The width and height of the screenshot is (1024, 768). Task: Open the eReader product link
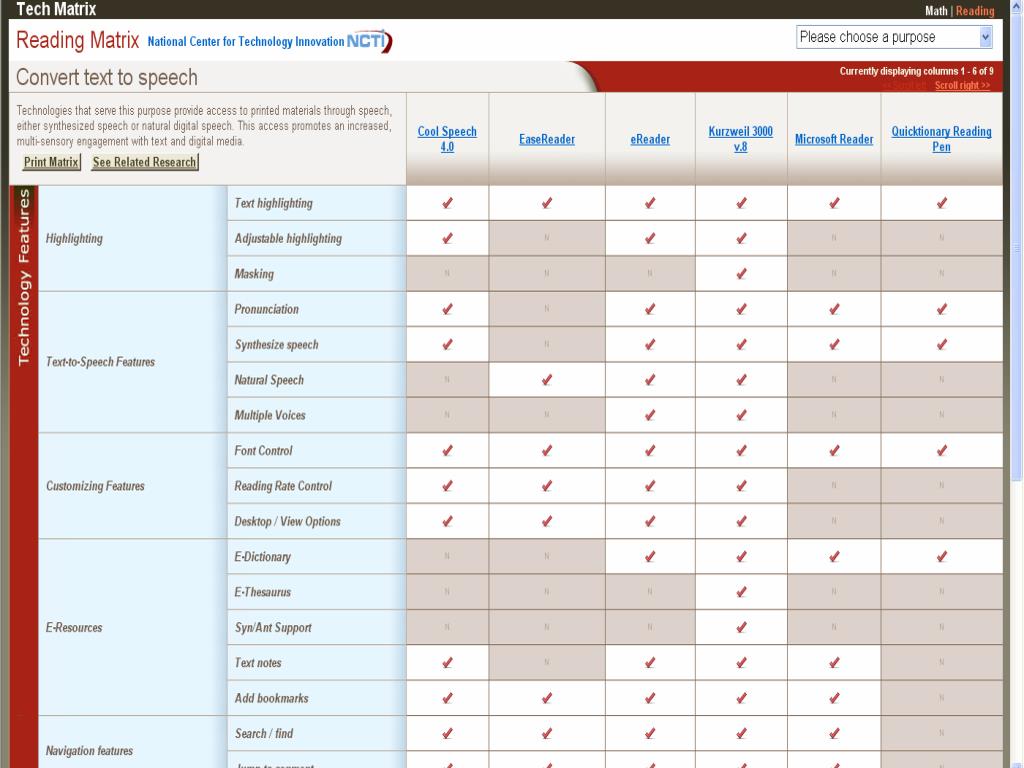pyautogui.click(x=650, y=139)
